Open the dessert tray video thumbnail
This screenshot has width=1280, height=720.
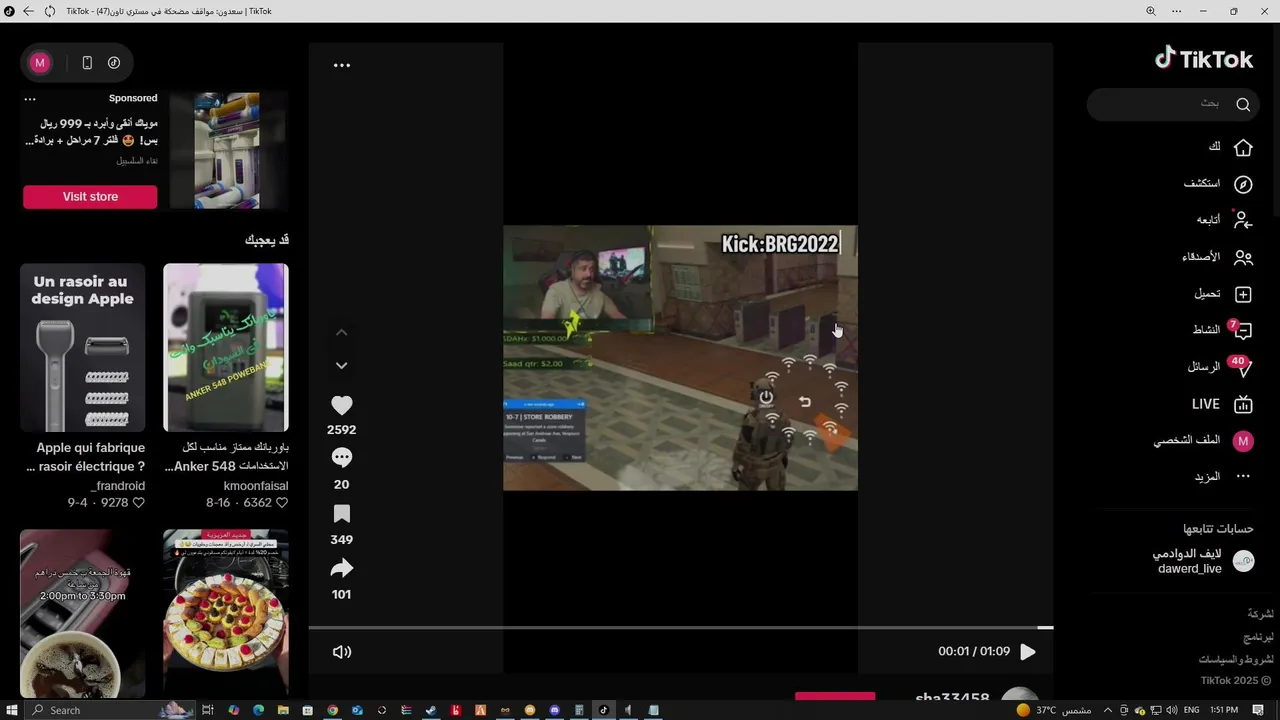226,613
